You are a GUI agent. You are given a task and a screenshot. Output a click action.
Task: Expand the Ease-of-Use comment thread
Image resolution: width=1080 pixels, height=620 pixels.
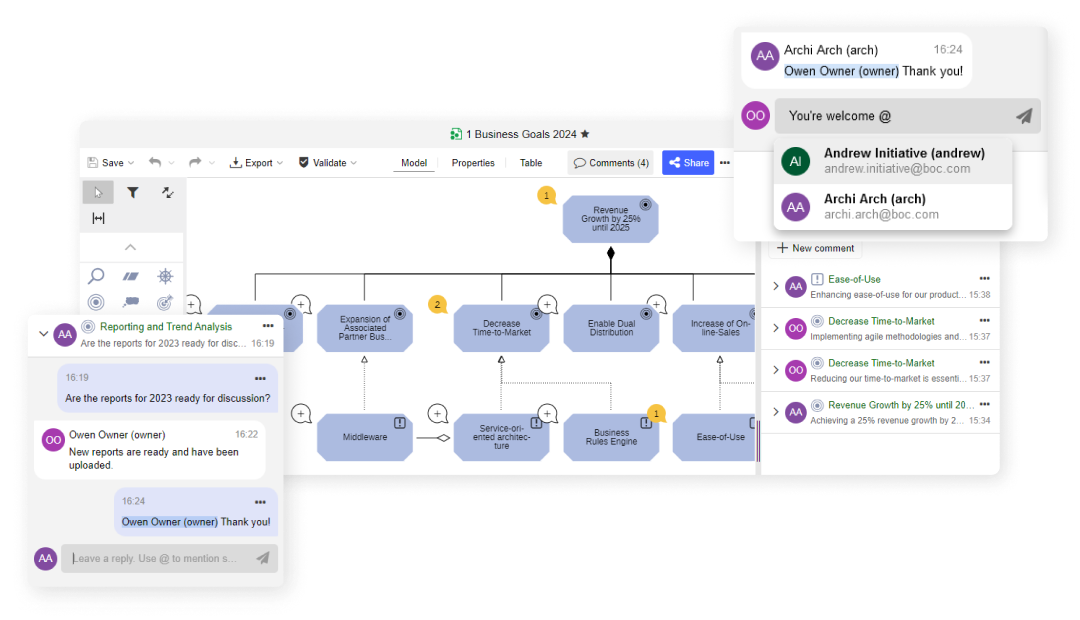776,286
